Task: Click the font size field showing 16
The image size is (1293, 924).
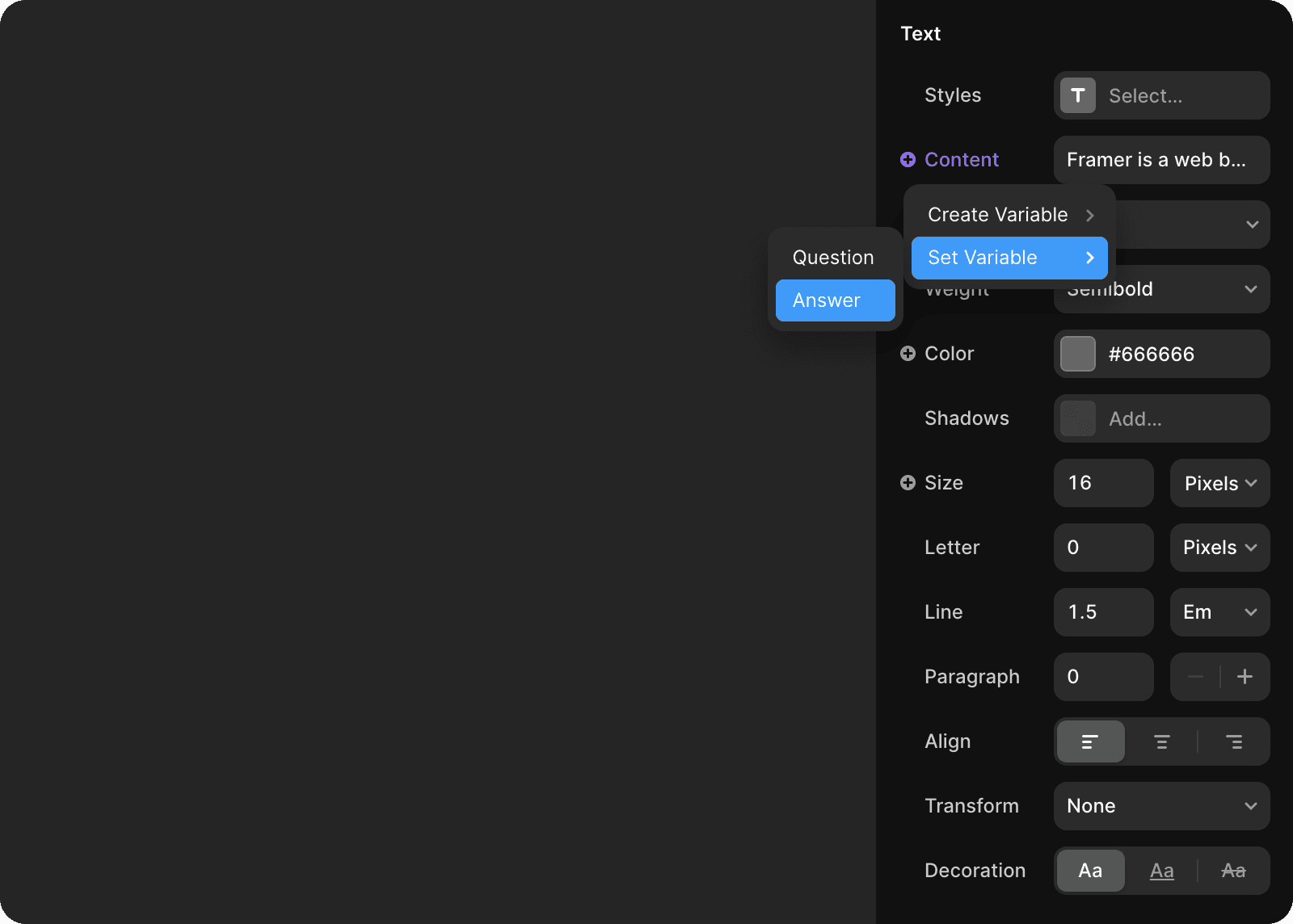Action: point(1103,483)
